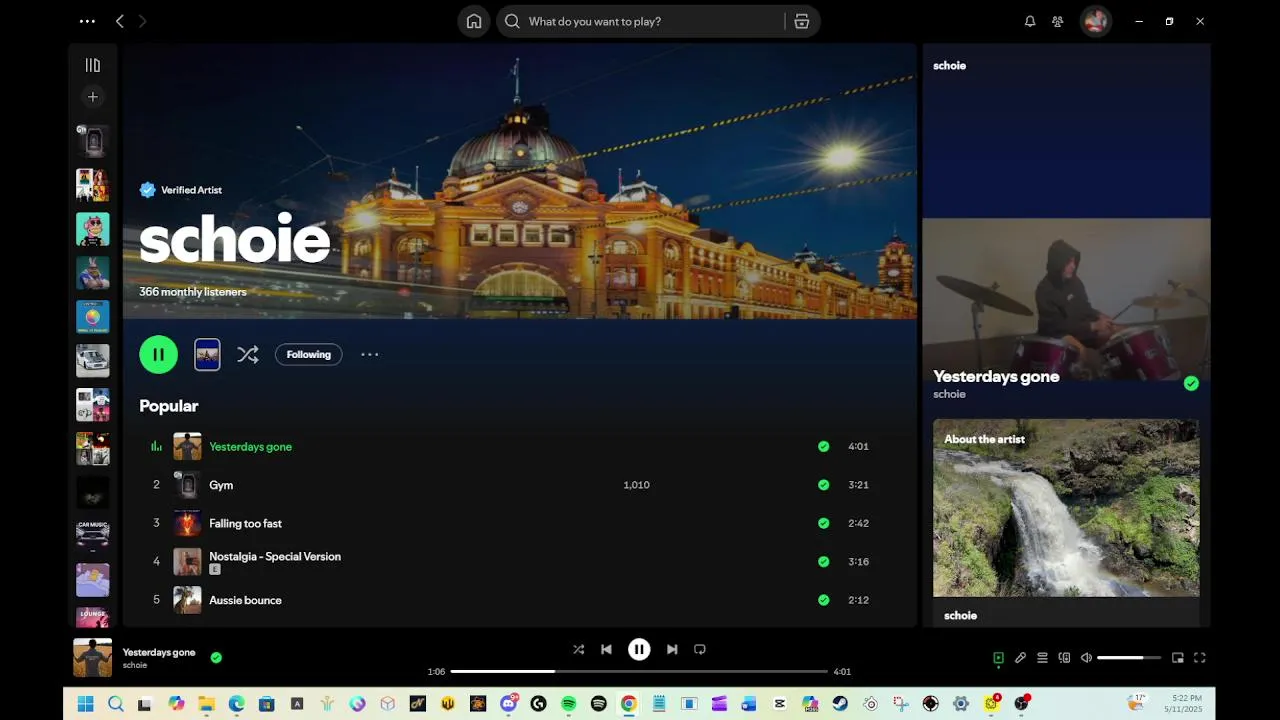Skip to previous track
This screenshot has width=1280, height=720.
pyautogui.click(x=606, y=649)
